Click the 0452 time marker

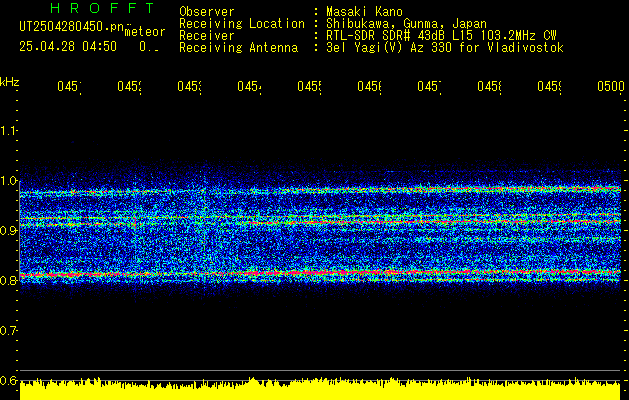pyautogui.click(x=129, y=86)
